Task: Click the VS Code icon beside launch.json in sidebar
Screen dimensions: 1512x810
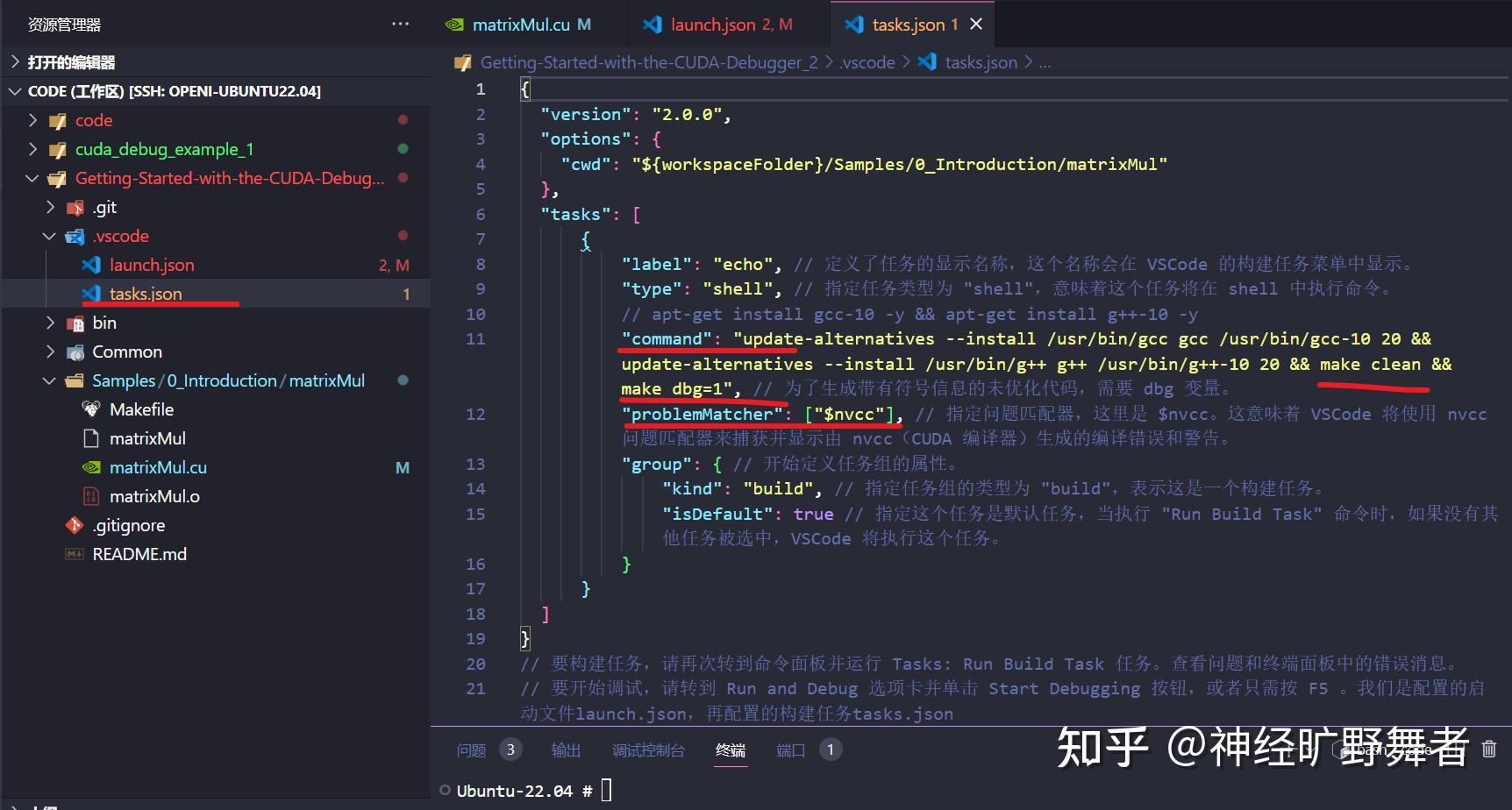Action: [x=91, y=264]
